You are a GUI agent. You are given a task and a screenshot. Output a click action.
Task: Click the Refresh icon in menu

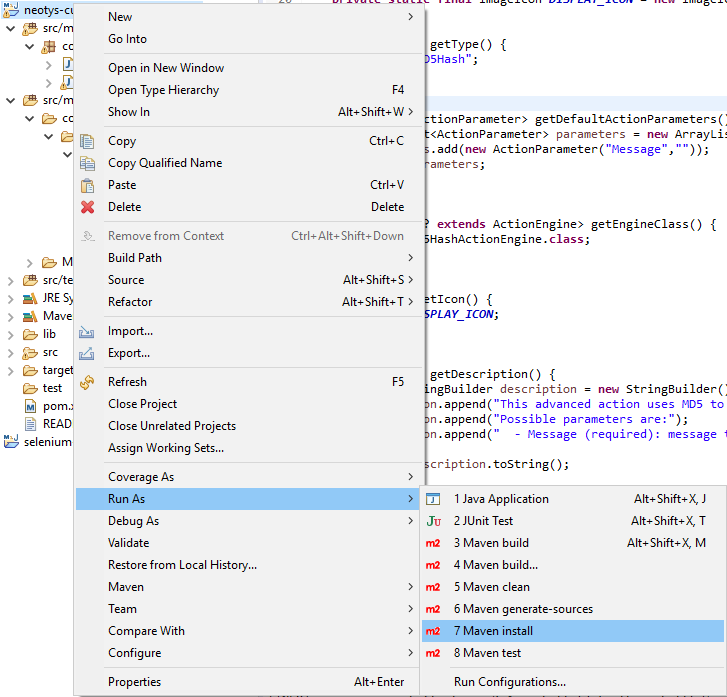tap(88, 382)
